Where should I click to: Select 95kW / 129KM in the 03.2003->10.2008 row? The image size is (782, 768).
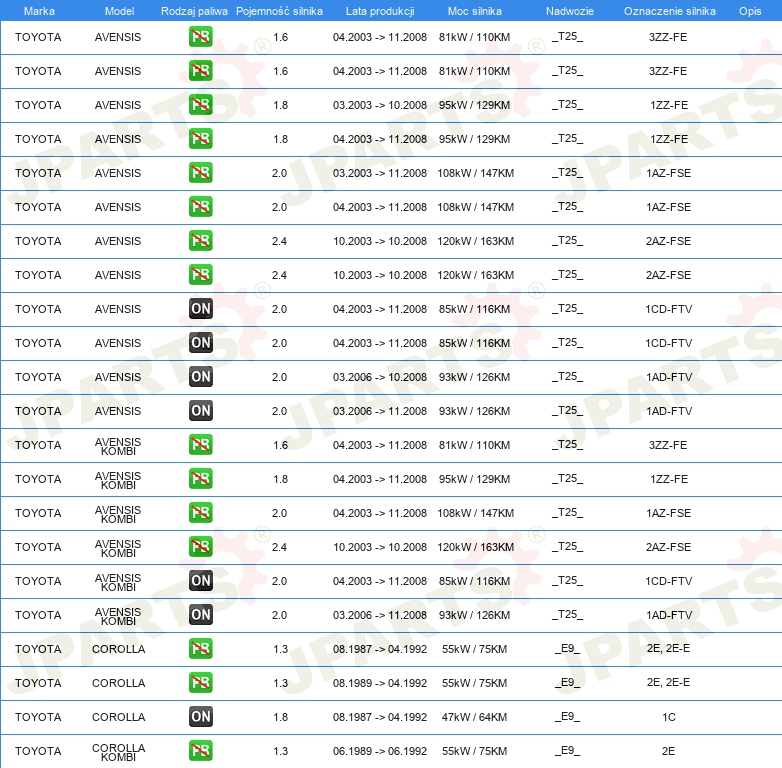coord(474,105)
